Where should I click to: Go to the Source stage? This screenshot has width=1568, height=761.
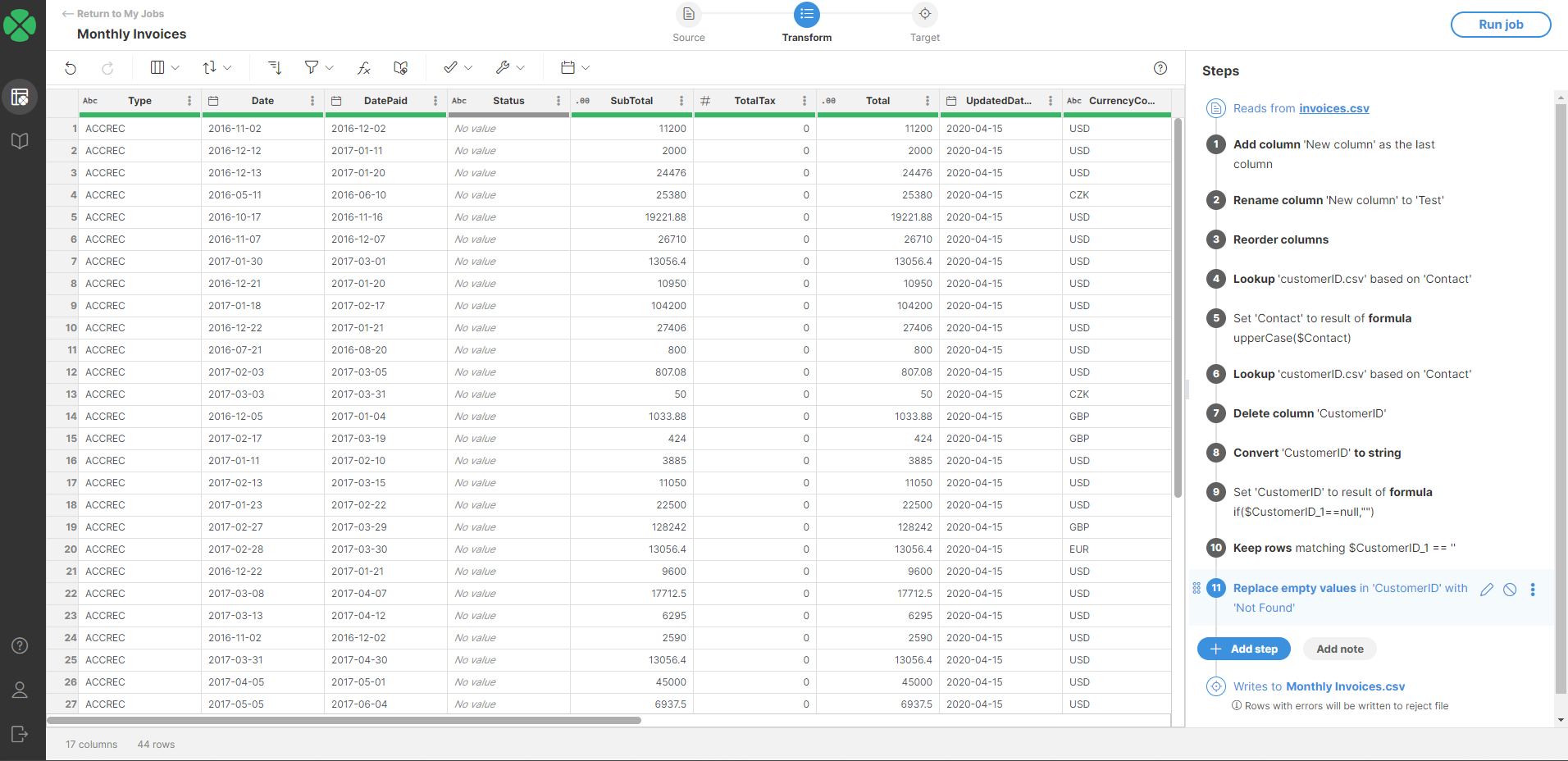pyautogui.click(x=689, y=22)
